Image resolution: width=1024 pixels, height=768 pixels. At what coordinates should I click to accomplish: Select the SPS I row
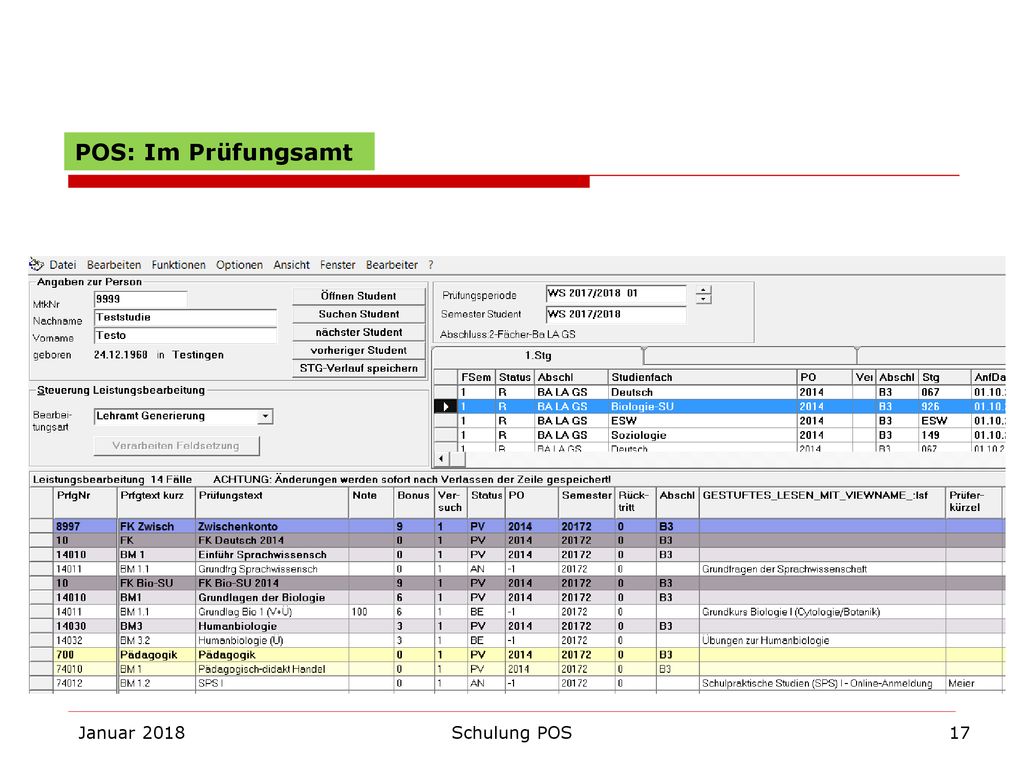(516, 684)
